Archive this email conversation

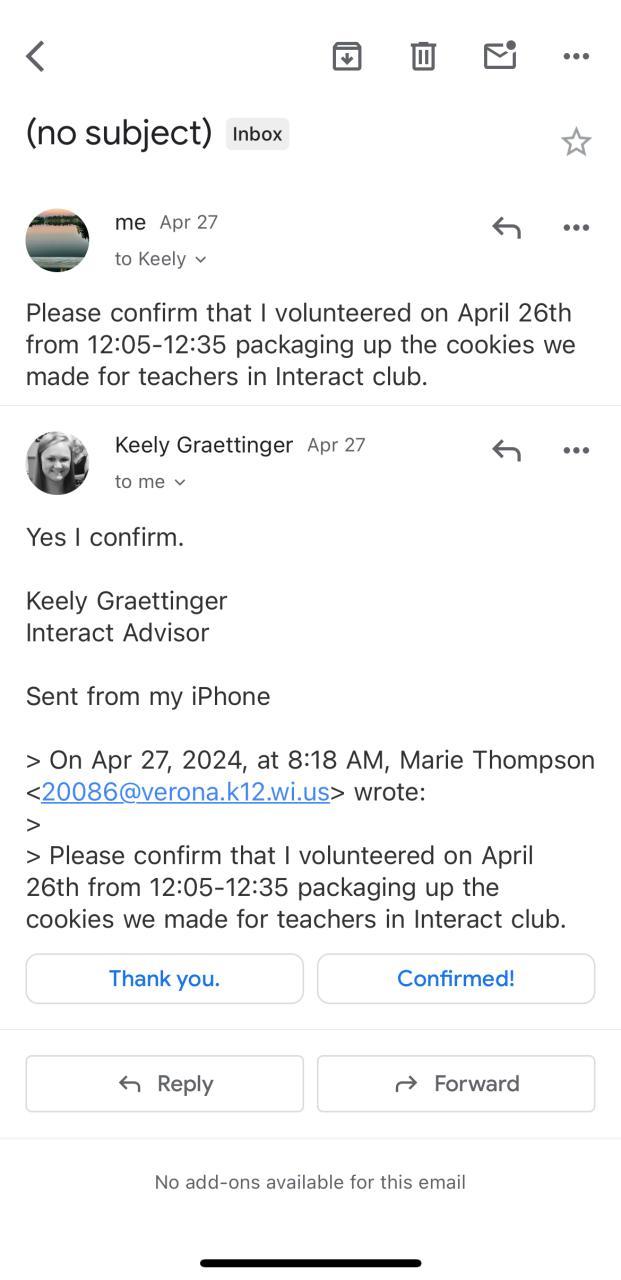pyautogui.click(x=347, y=56)
